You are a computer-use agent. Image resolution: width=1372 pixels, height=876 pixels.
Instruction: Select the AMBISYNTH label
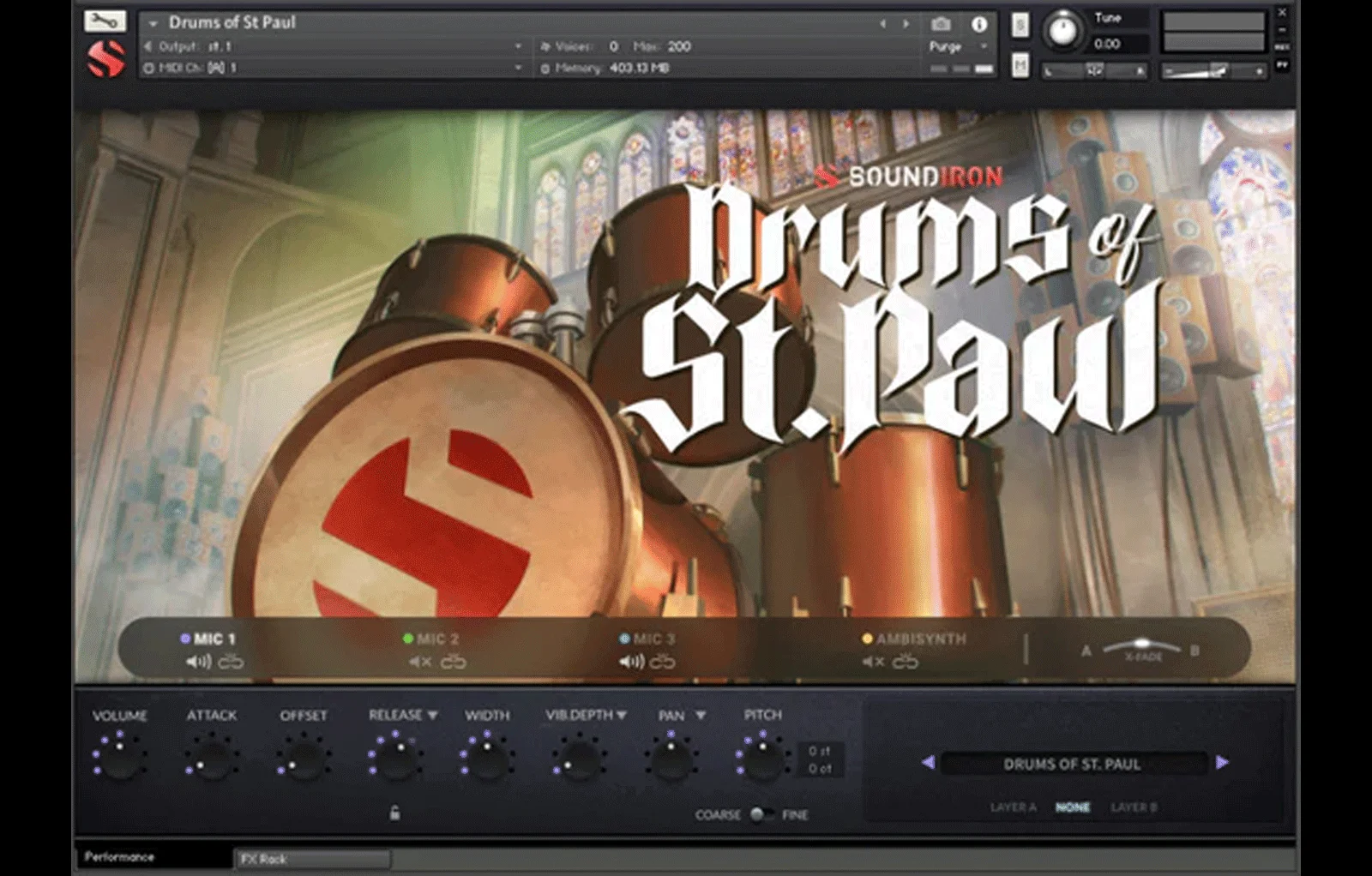pos(921,639)
